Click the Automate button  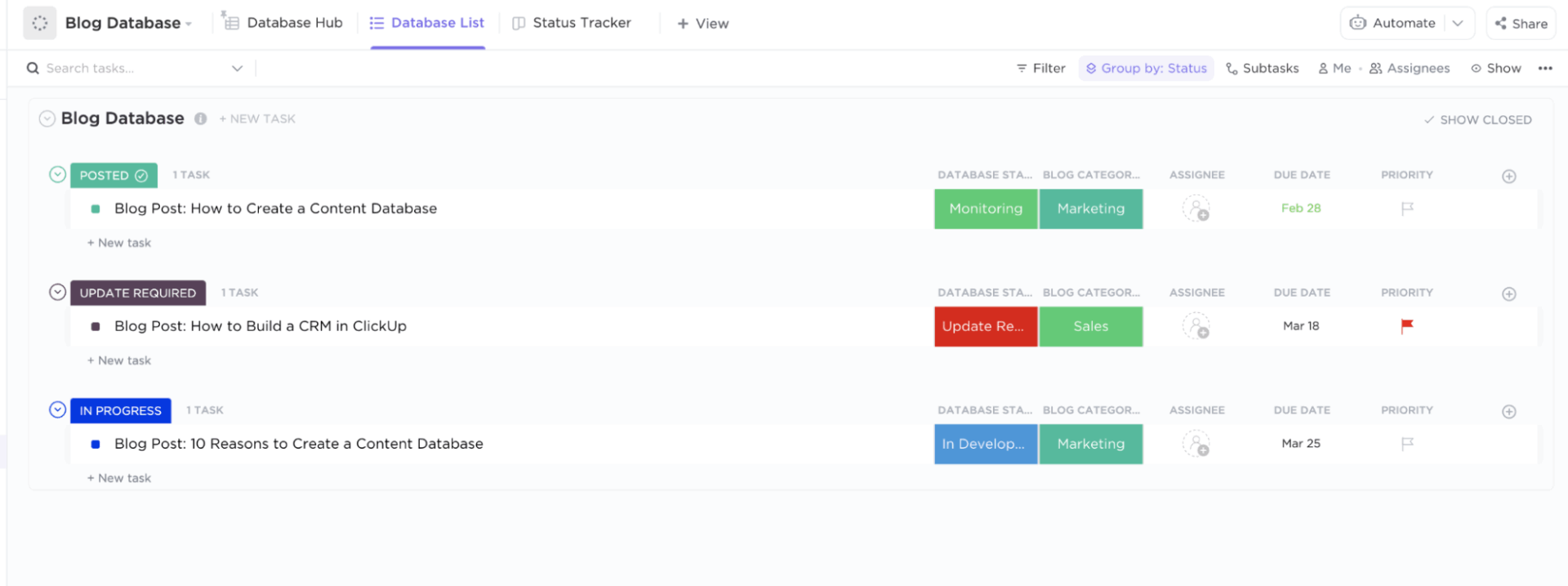click(x=1392, y=23)
